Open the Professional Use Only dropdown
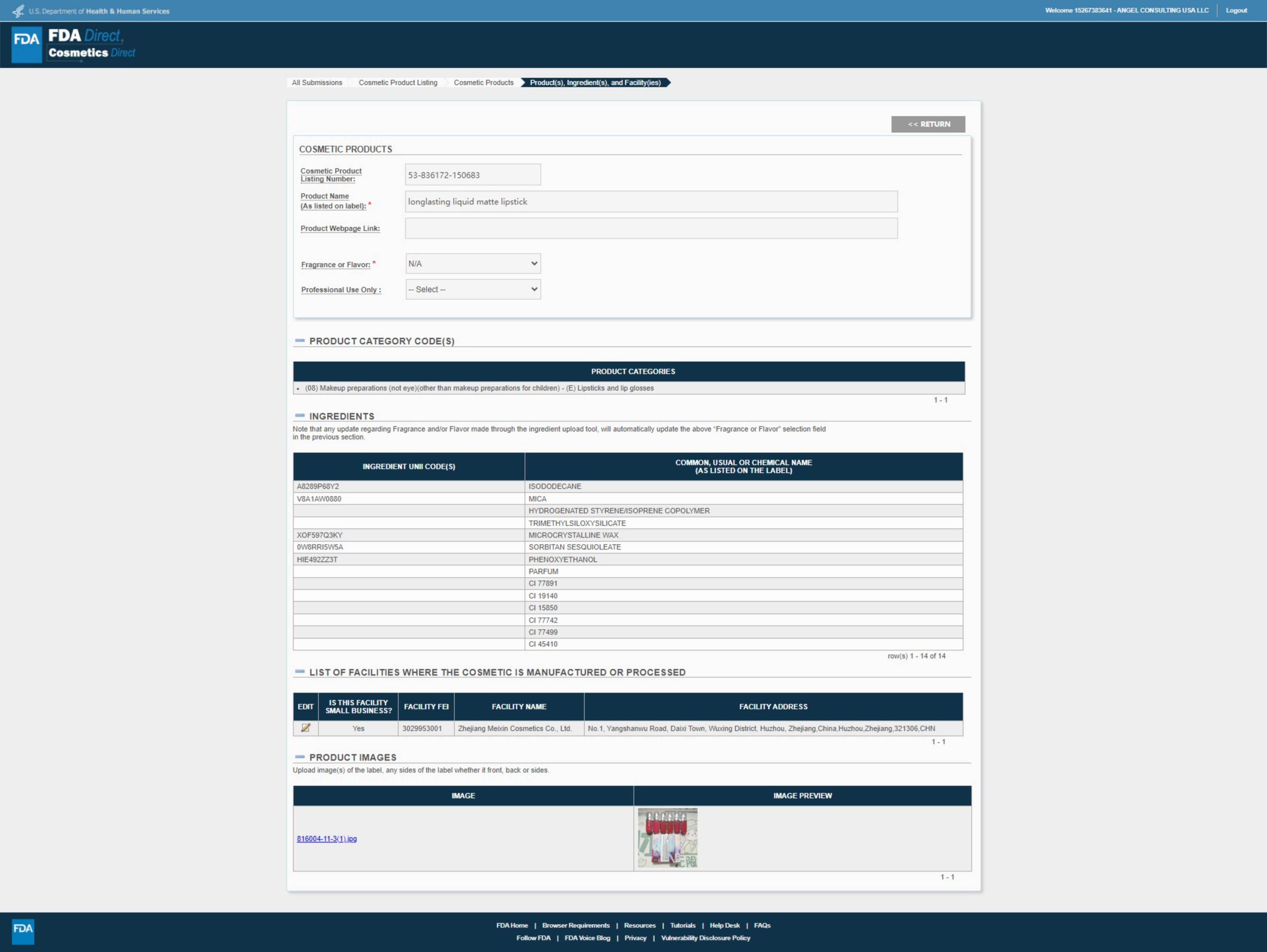Viewport: 1267px width, 952px height. click(472, 289)
